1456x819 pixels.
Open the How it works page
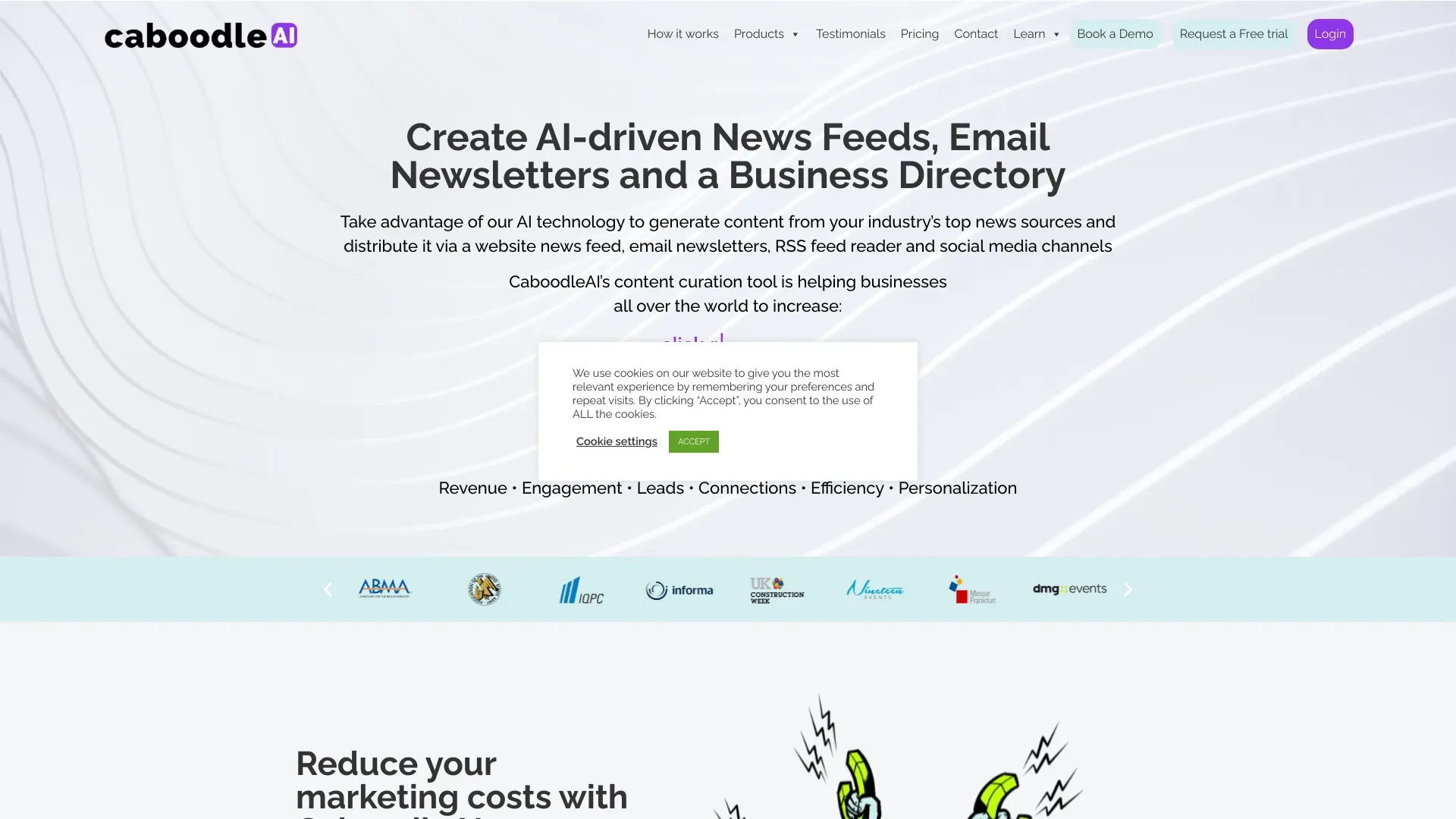(683, 33)
